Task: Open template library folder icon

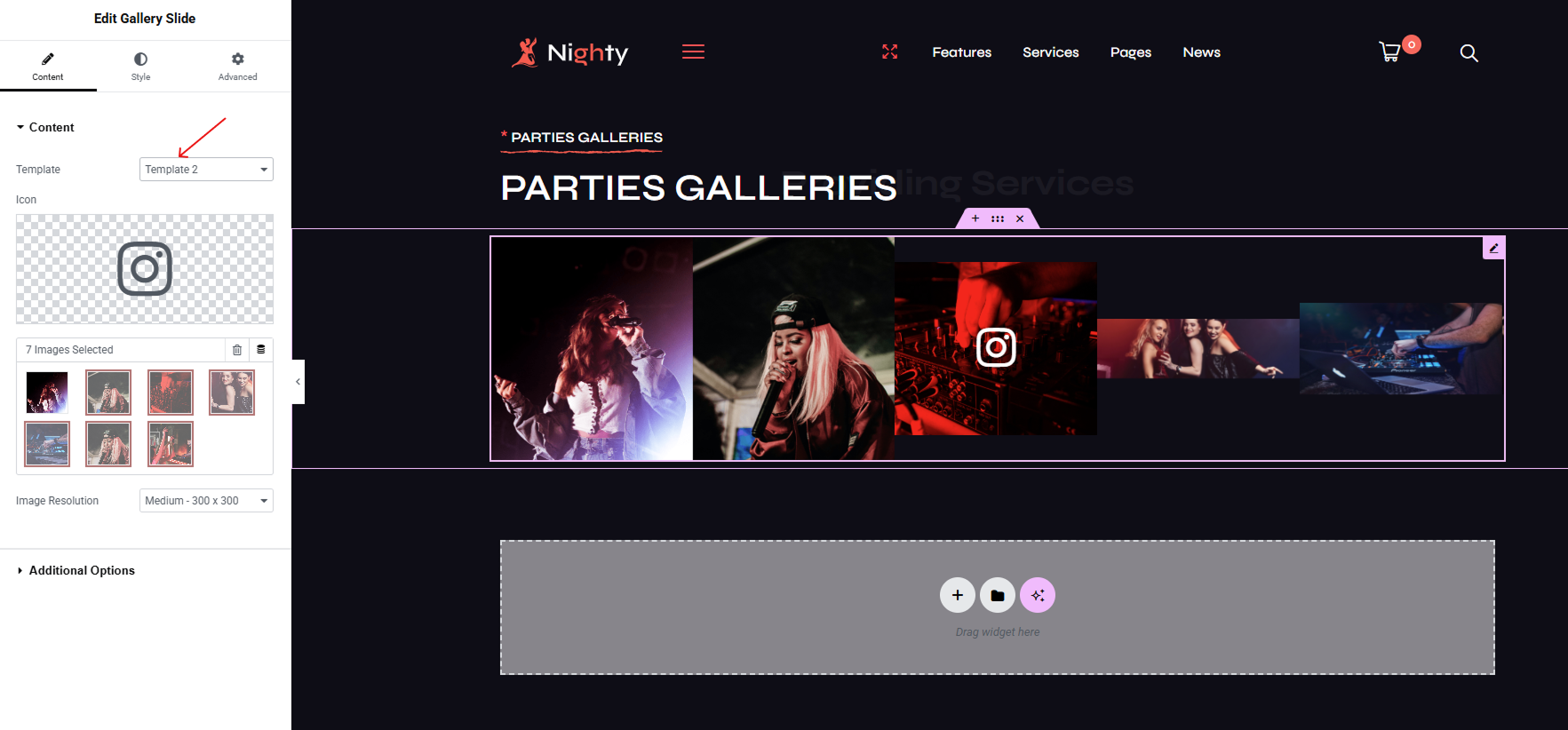Action: point(998,595)
